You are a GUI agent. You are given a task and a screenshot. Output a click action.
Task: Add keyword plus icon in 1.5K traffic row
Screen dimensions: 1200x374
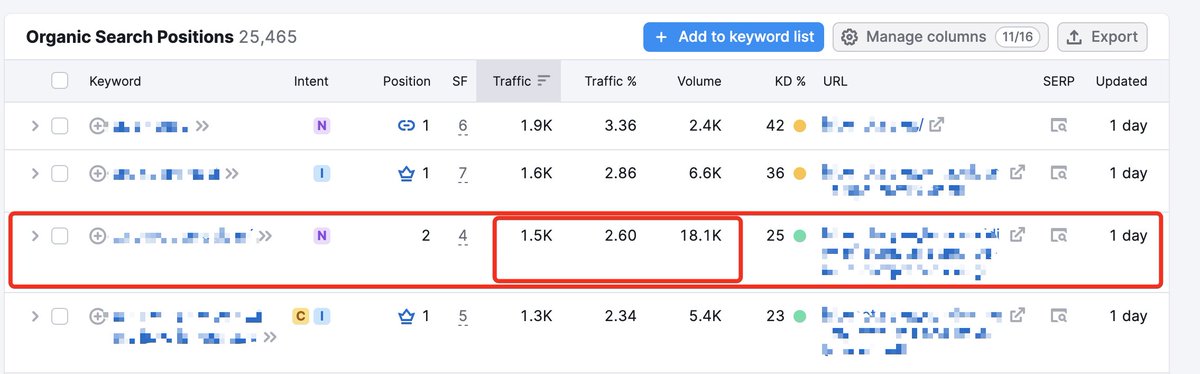click(98, 236)
